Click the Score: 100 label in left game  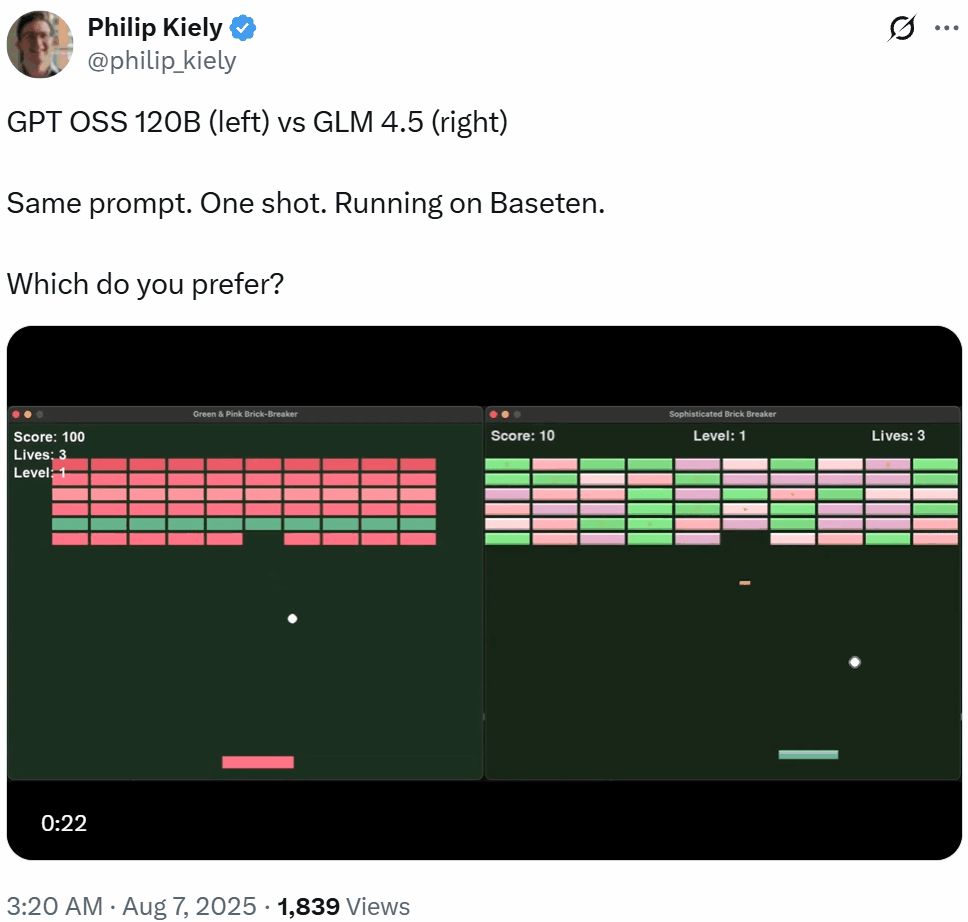click(49, 437)
